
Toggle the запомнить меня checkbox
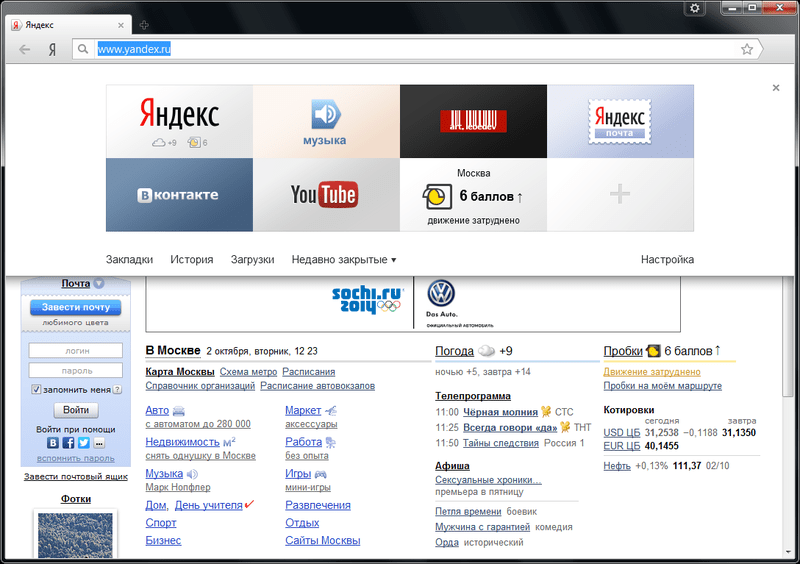(x=36, y=389)
